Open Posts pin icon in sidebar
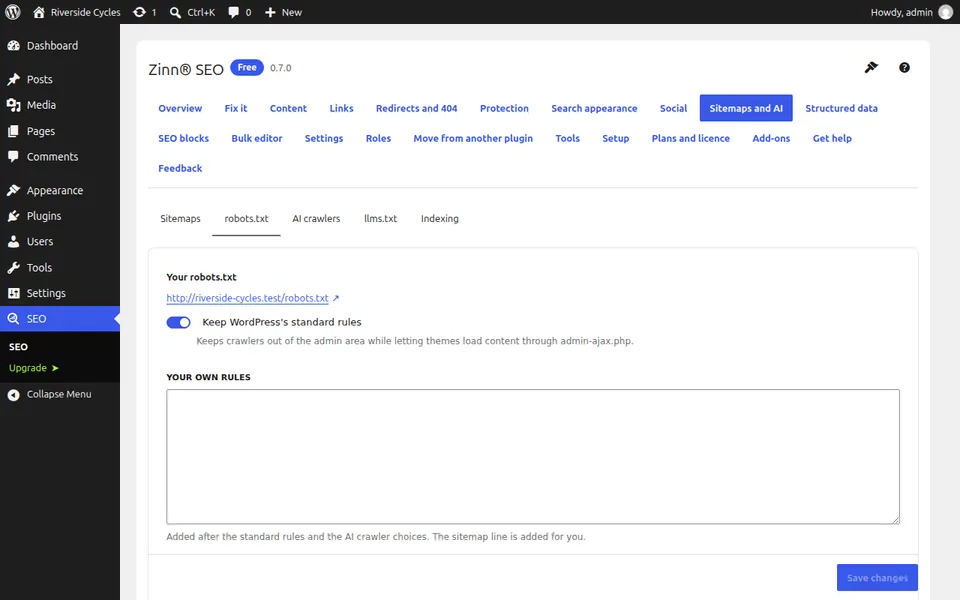The image size is (960, 600). (13, 80)
